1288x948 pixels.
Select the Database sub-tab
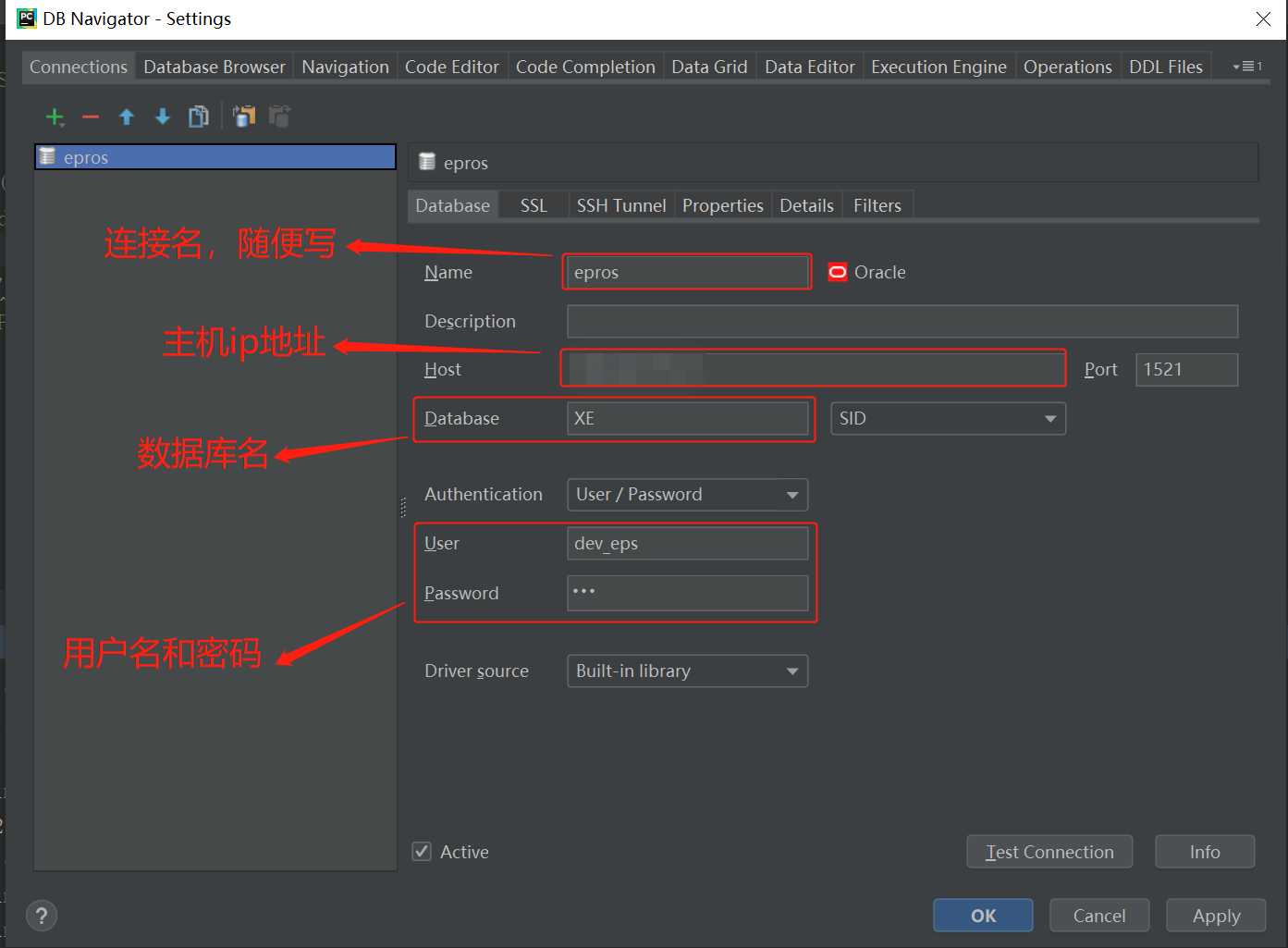[453, 205]
